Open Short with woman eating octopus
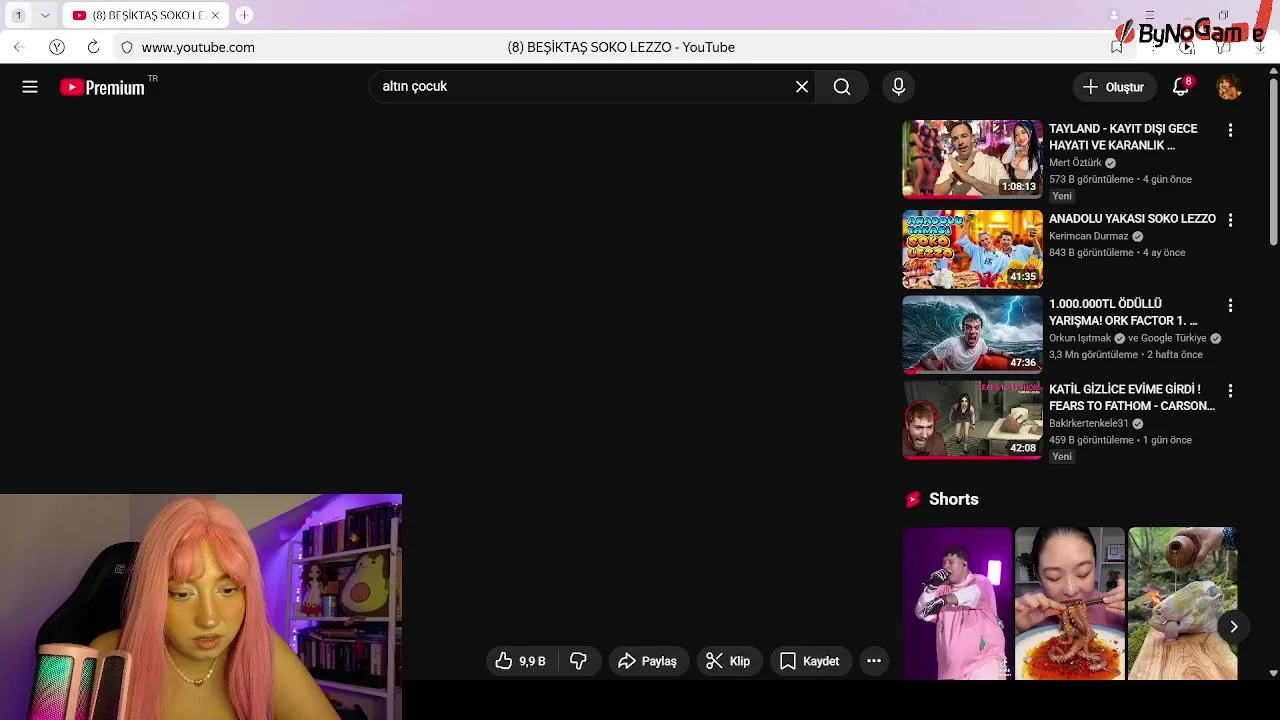Viewport: 1280px width, 720px height. 1070,603
